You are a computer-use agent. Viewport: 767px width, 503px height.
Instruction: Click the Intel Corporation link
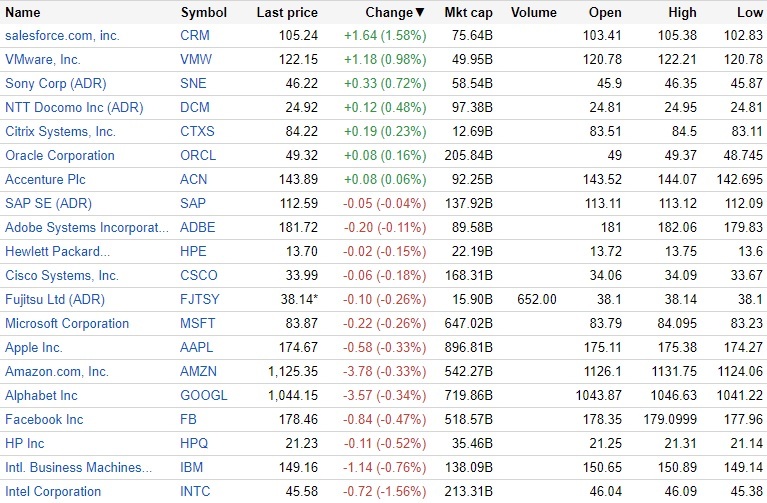click(53, 491)
